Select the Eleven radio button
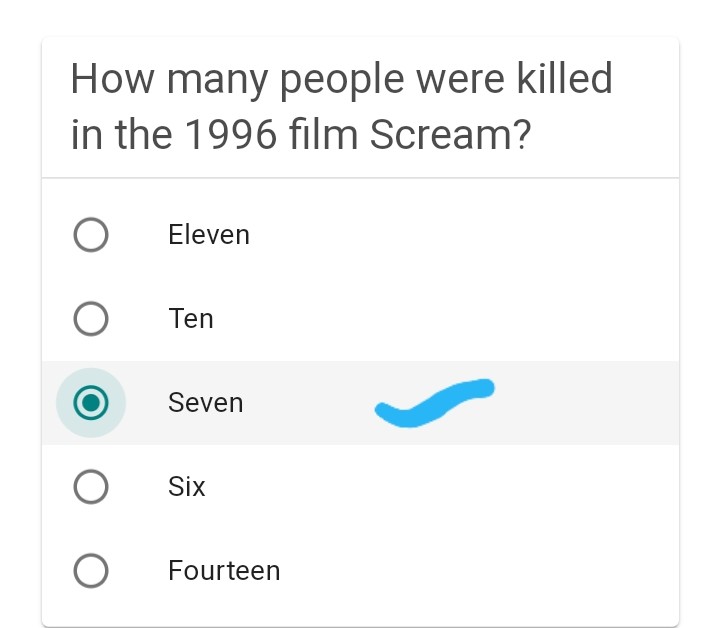The height and width of the screenshot is (628, 720). pyautogui.click(x=91, y=235)
